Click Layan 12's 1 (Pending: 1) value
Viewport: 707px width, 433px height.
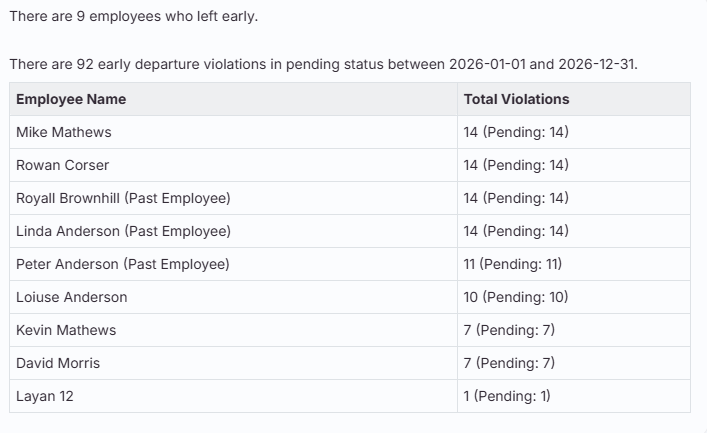click(x=507, y=396)
